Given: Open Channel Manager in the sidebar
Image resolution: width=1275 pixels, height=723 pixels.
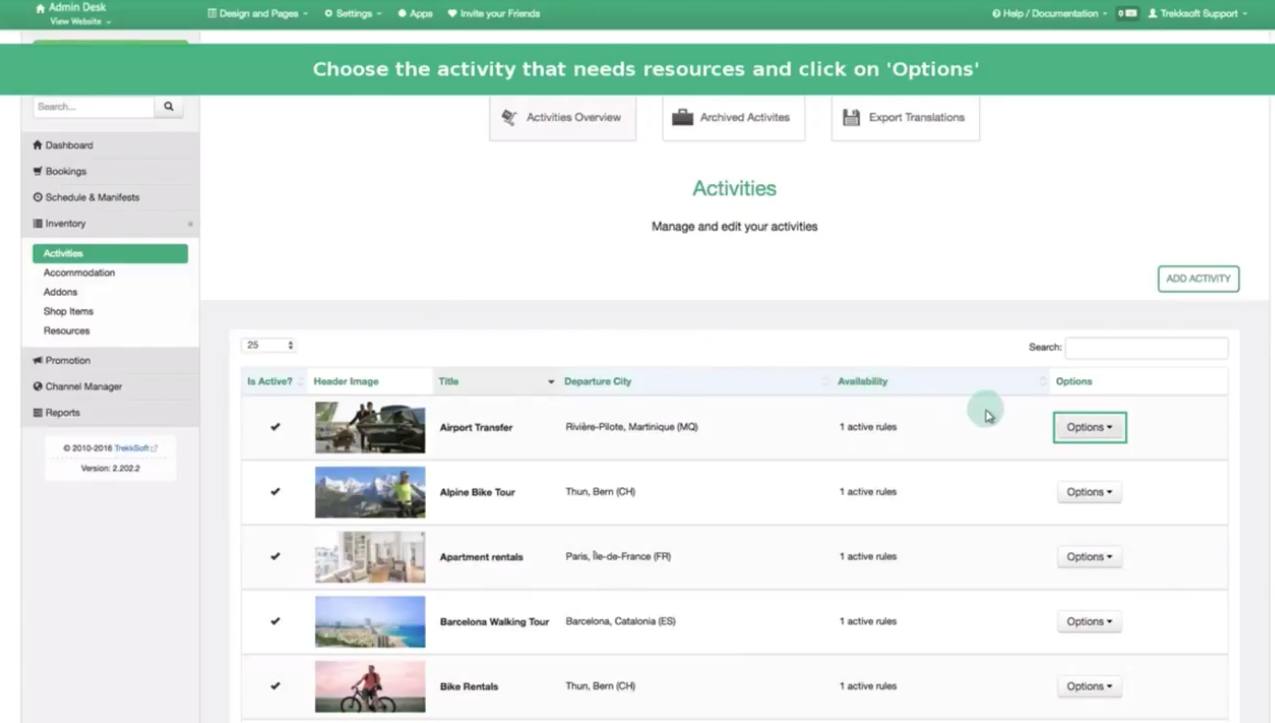Looking at the screenshot, I should click(x=83, y=386).
